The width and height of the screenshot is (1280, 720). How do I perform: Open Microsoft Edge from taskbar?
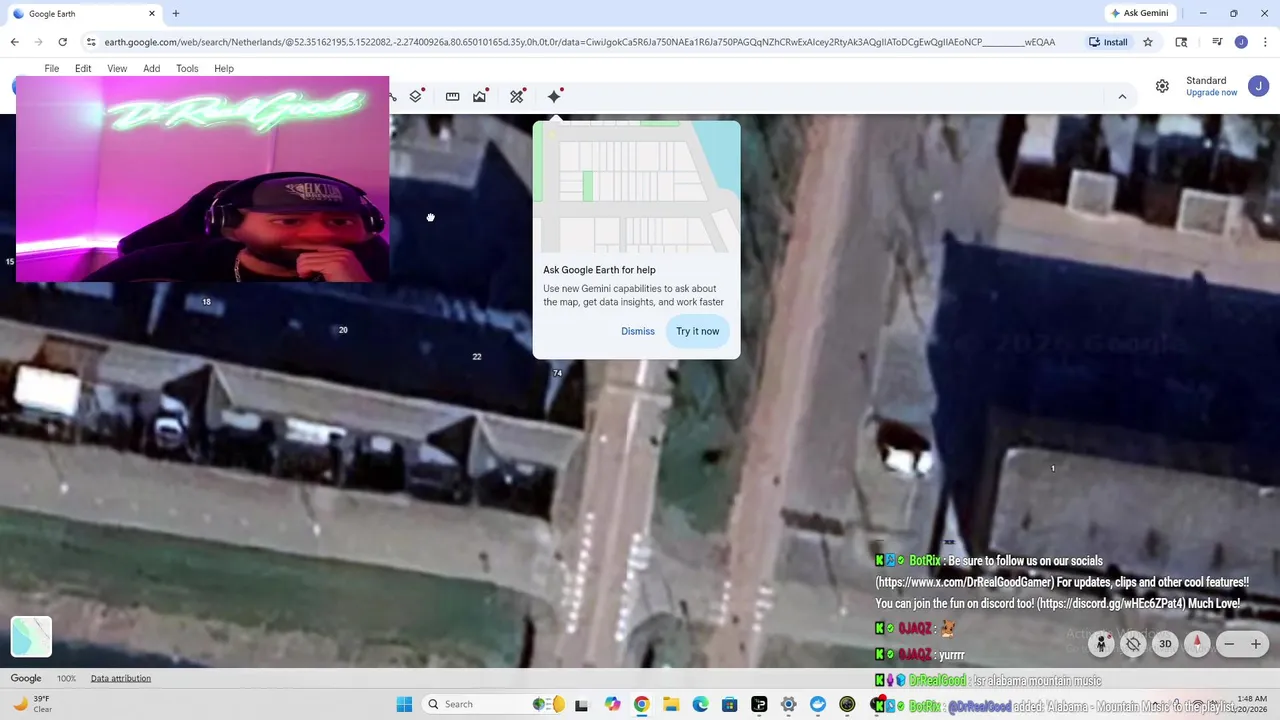(700, 704)
